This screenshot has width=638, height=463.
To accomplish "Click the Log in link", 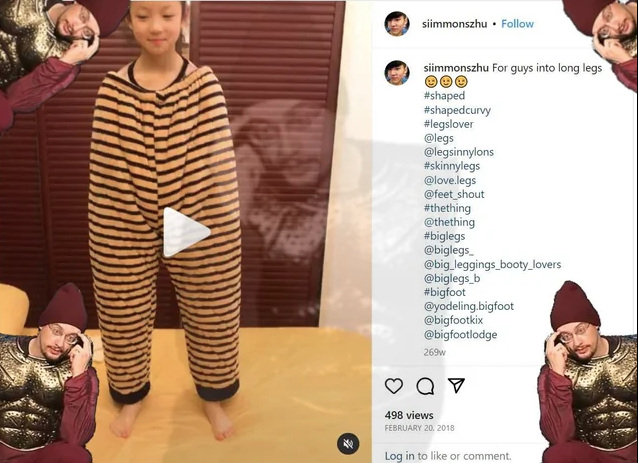I will coord(400,456).
